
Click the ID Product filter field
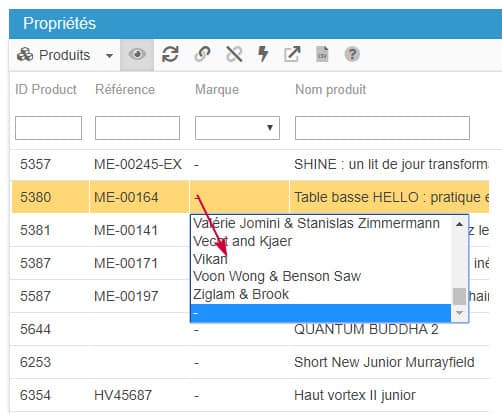(48, 128)
